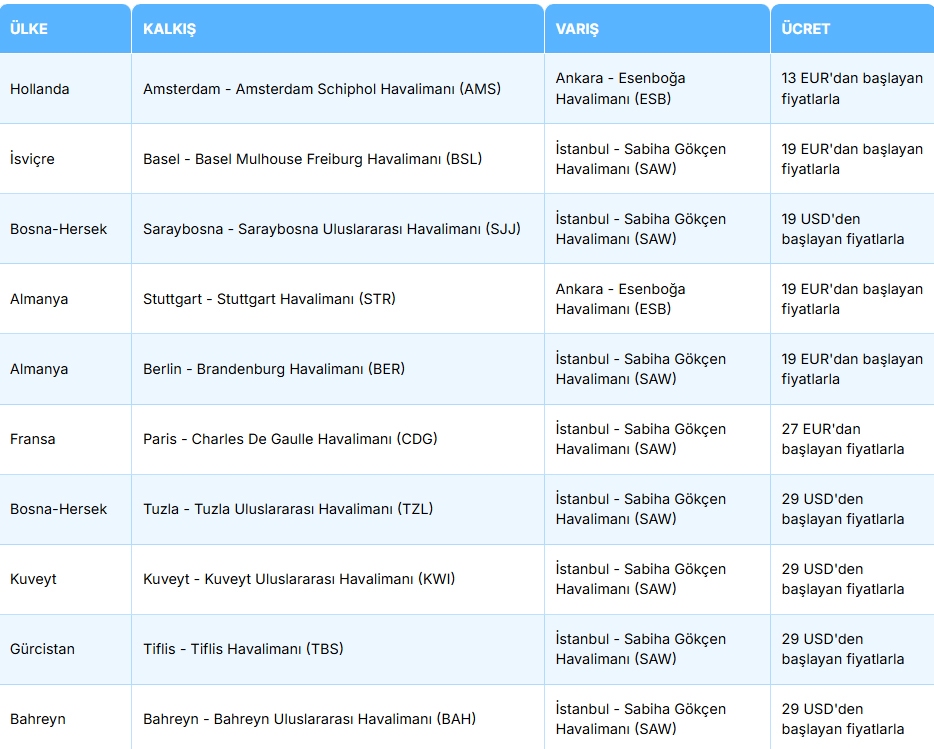Select the Gürcistan country cell
This screenshot has width=934, height=749.
click(42, 649)
